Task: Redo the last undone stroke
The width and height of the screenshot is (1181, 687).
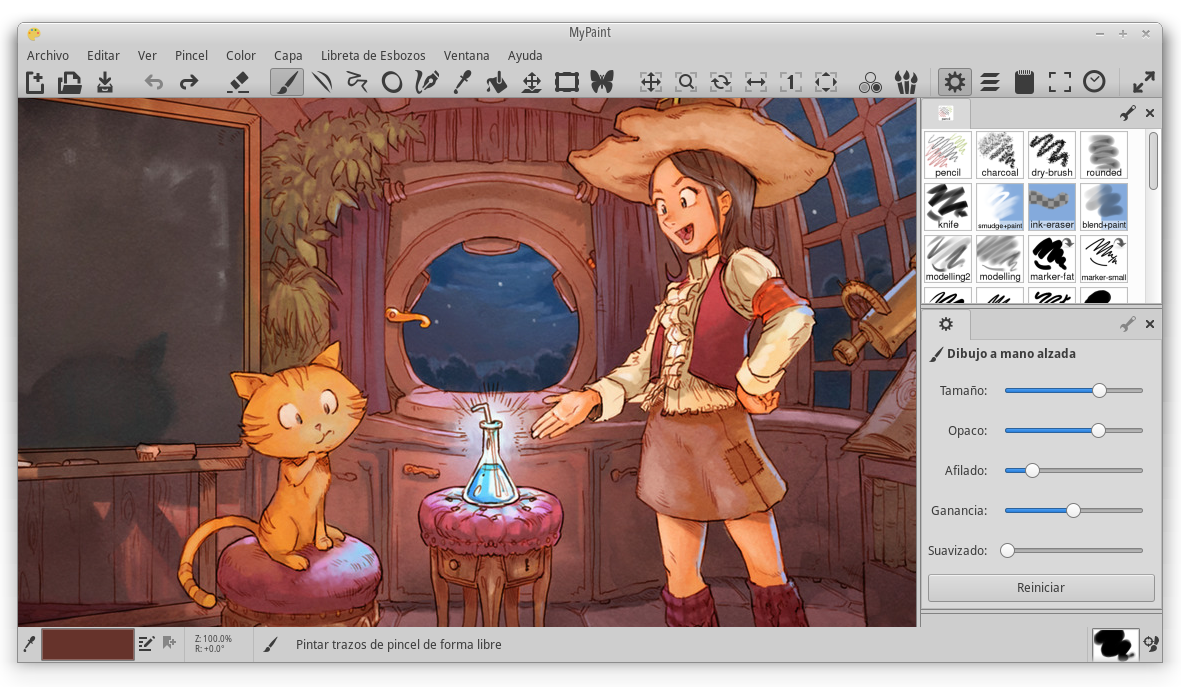Action: pyautogui.click(x=188, y=82)
